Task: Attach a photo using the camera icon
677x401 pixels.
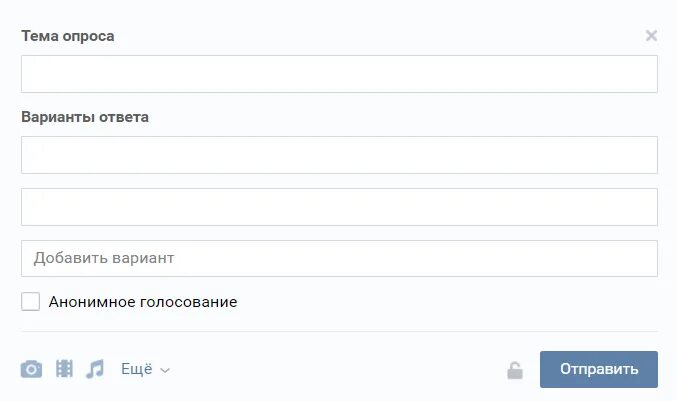Action: pos(32,369)
